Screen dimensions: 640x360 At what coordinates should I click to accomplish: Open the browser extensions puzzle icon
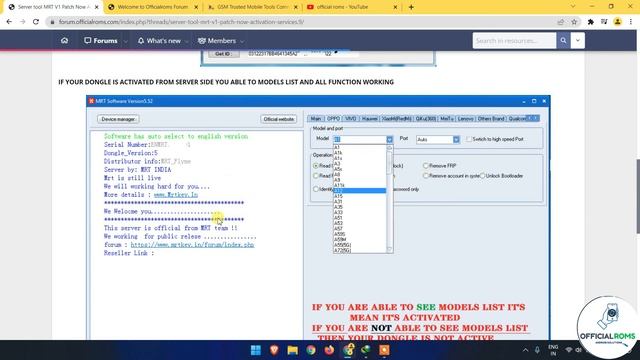click(x=591, y=22)
